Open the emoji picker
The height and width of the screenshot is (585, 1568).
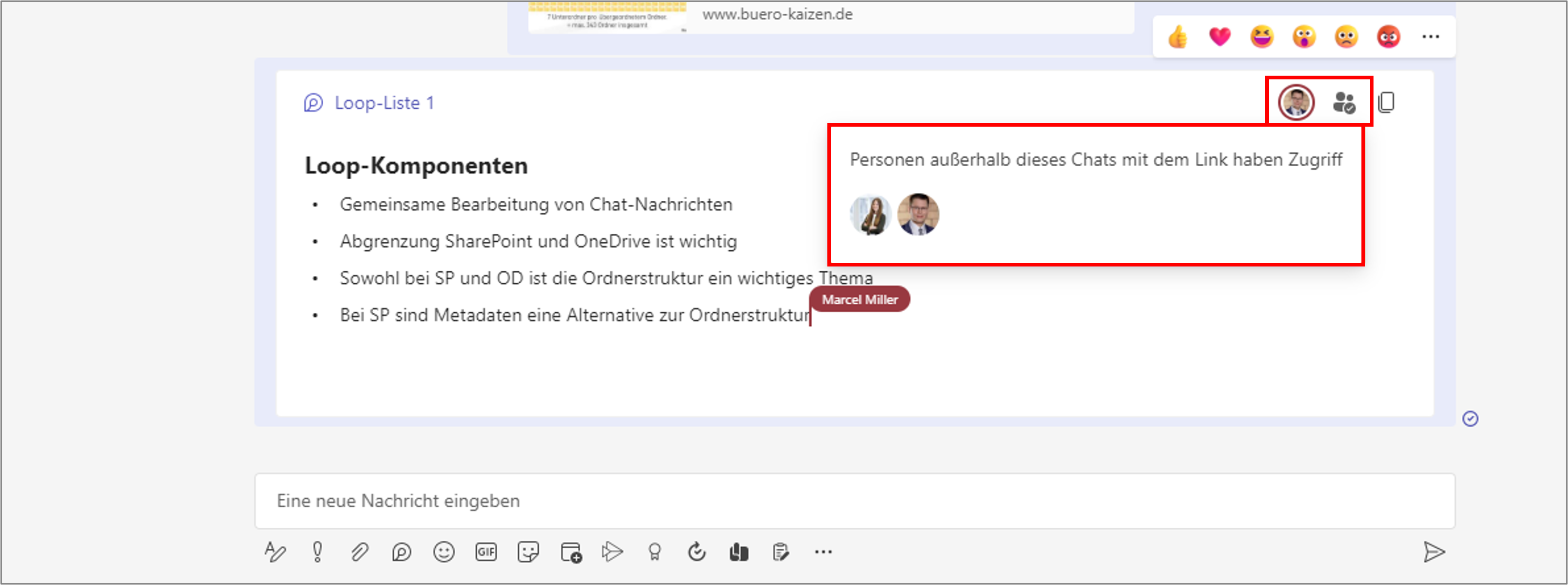[x=444, y=552]
